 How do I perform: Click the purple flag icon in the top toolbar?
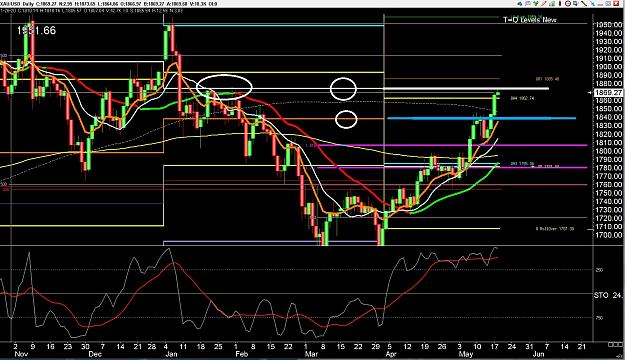click(528, 4)
